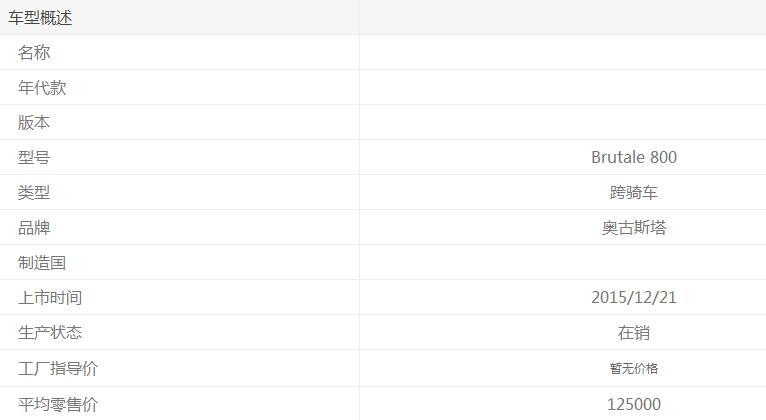766x420 pixels.
Task: Click the 生产状态 row label
Action: pos(50,333)
